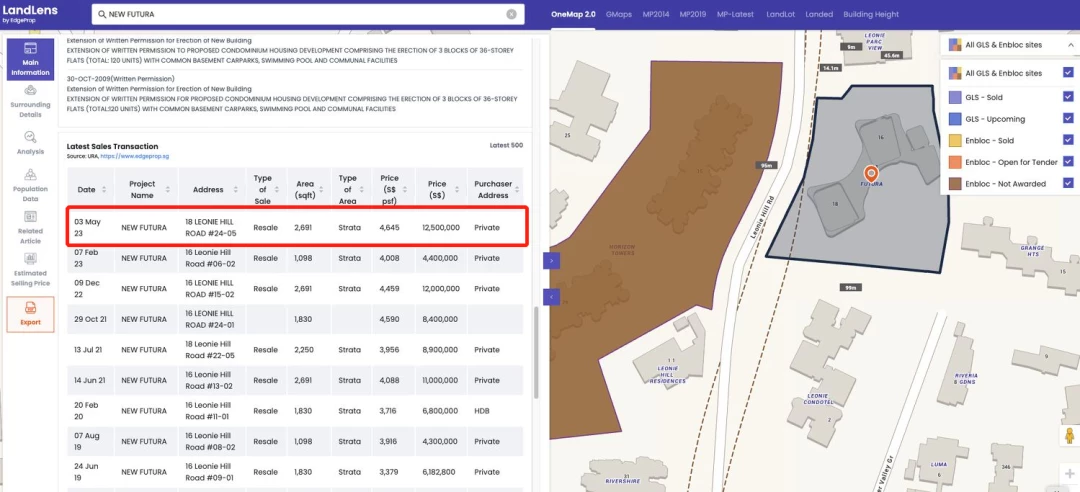Viewport: 1080px width, 492px height.
Task: Switch to MP2019 tab
Action: pyautogui.click(x=693, y=14)
